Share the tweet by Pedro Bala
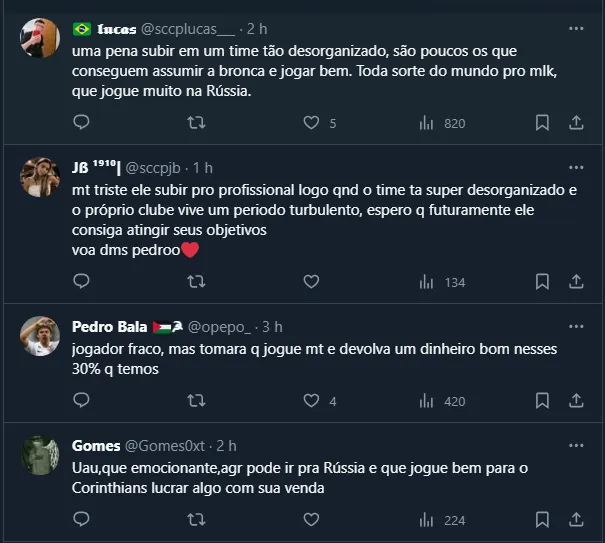The height and width of the screenshot is (543, 605). click(x=576, y=401)
